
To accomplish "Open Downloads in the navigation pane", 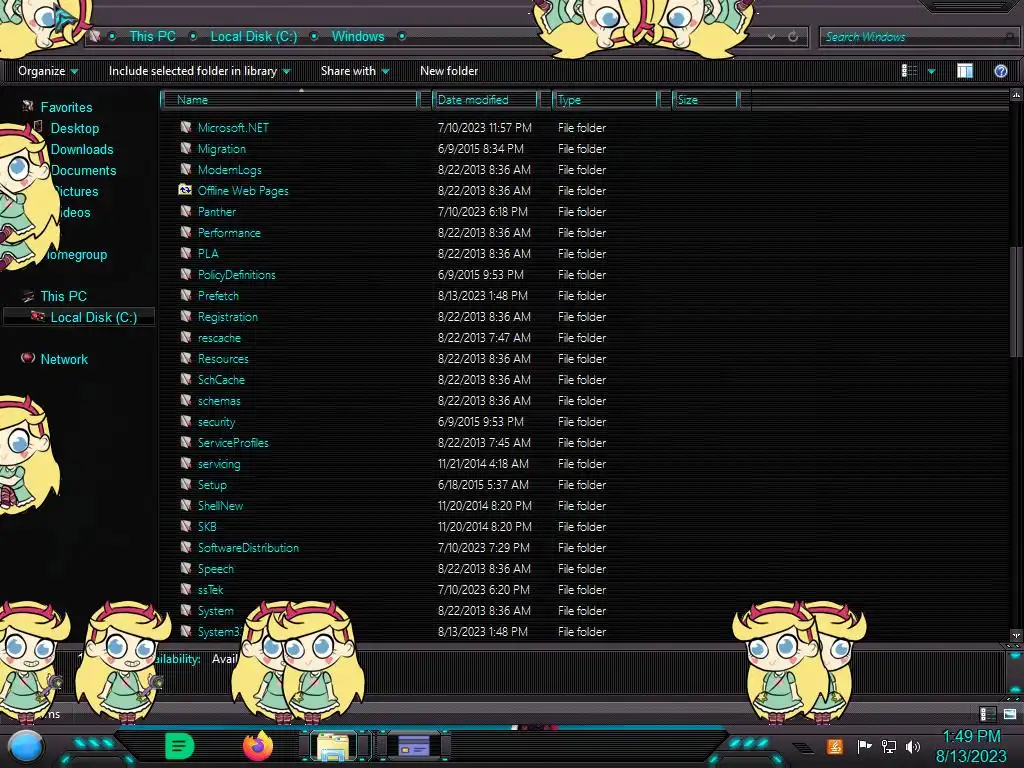I will point(82,149).
